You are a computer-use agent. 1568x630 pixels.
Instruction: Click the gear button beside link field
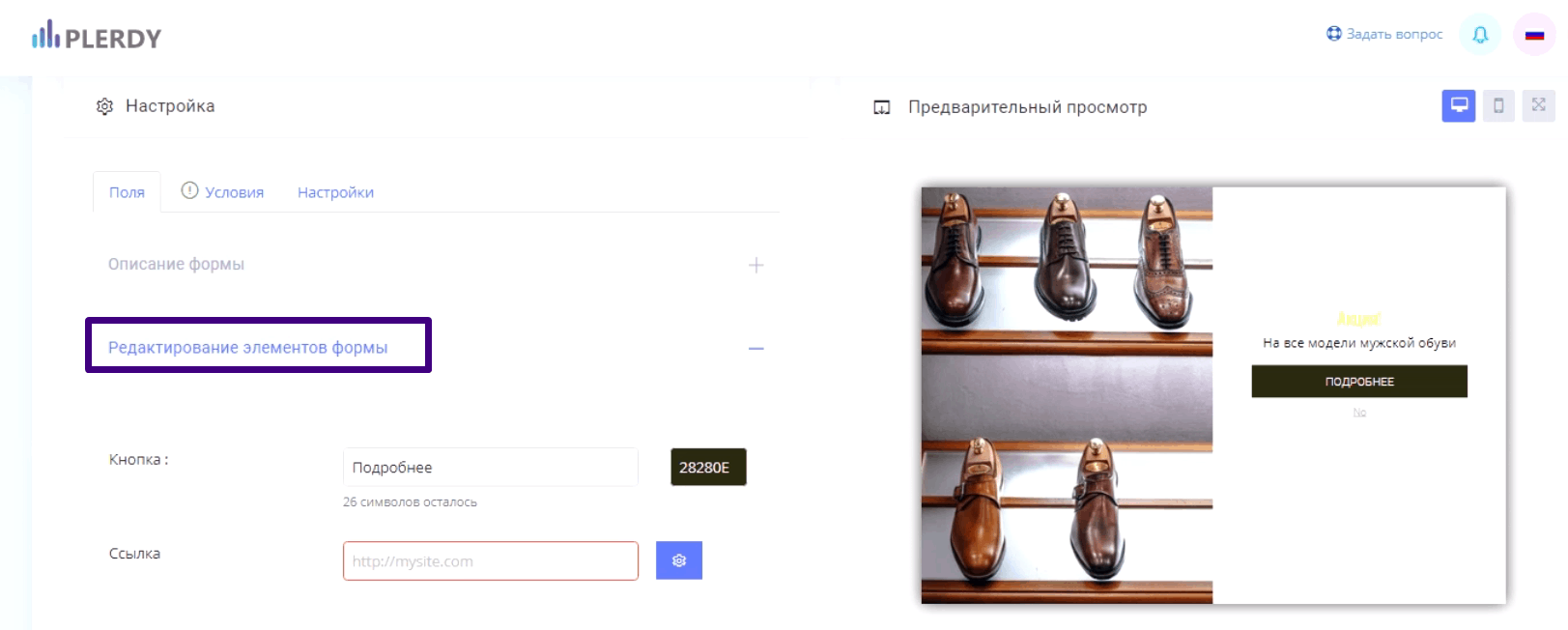click(678, 560)
